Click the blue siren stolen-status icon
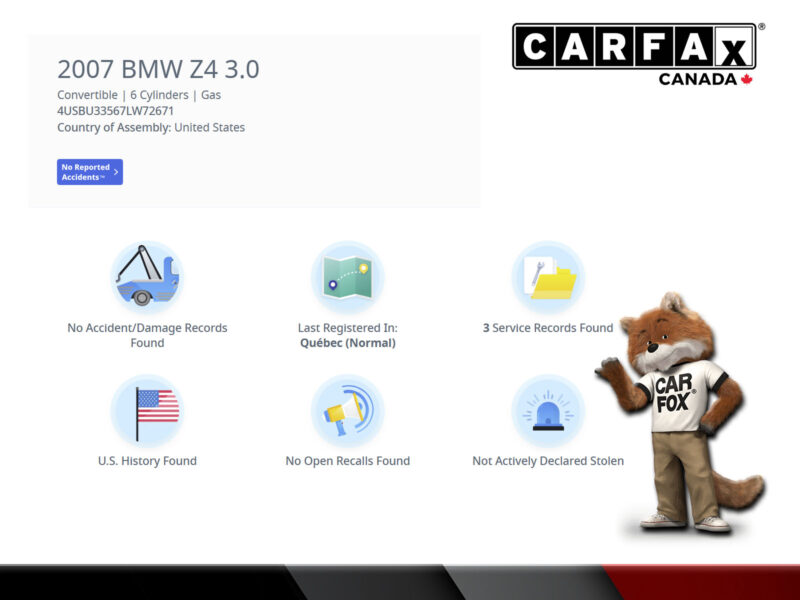 click(x=548, y=411)
